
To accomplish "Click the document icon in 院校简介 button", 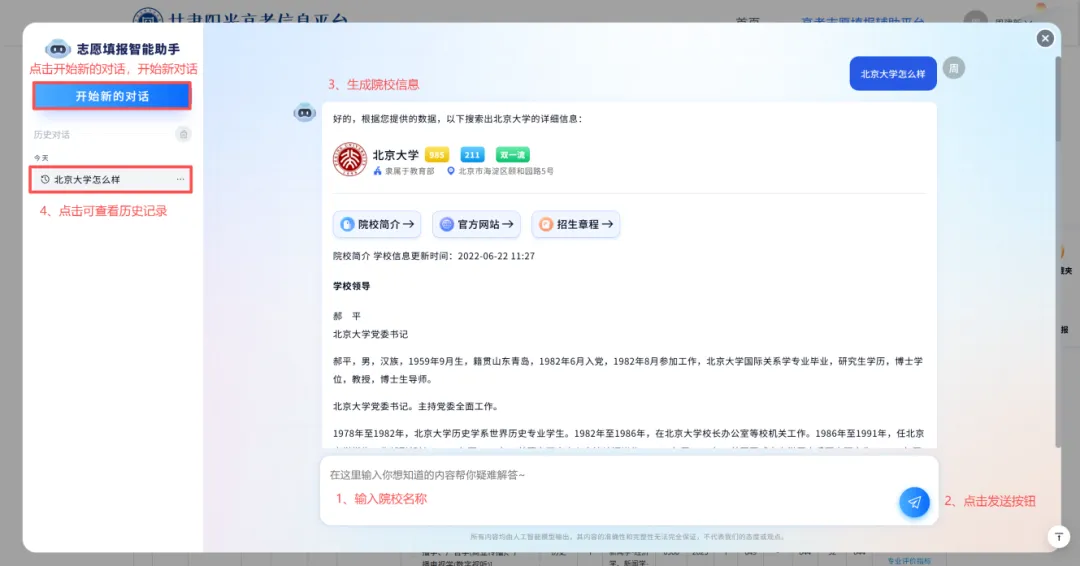I will tap(347, 224).
